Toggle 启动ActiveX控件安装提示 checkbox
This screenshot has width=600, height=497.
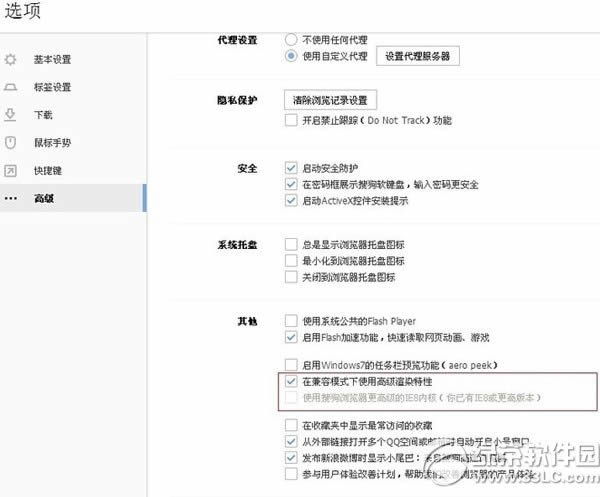pos(291,200)
